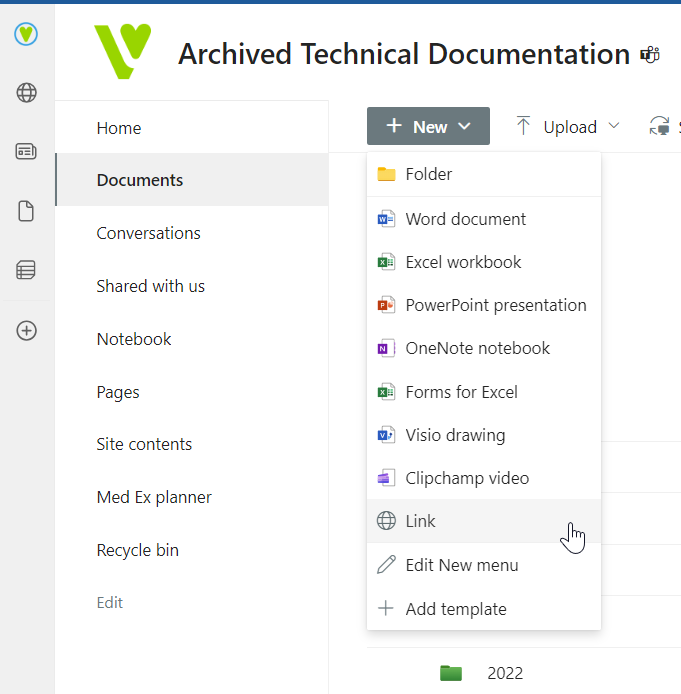Select PowerPoint presentation option
Viewport: 681px width, 694px height.
pyautogui.click(x=495, y=305)
